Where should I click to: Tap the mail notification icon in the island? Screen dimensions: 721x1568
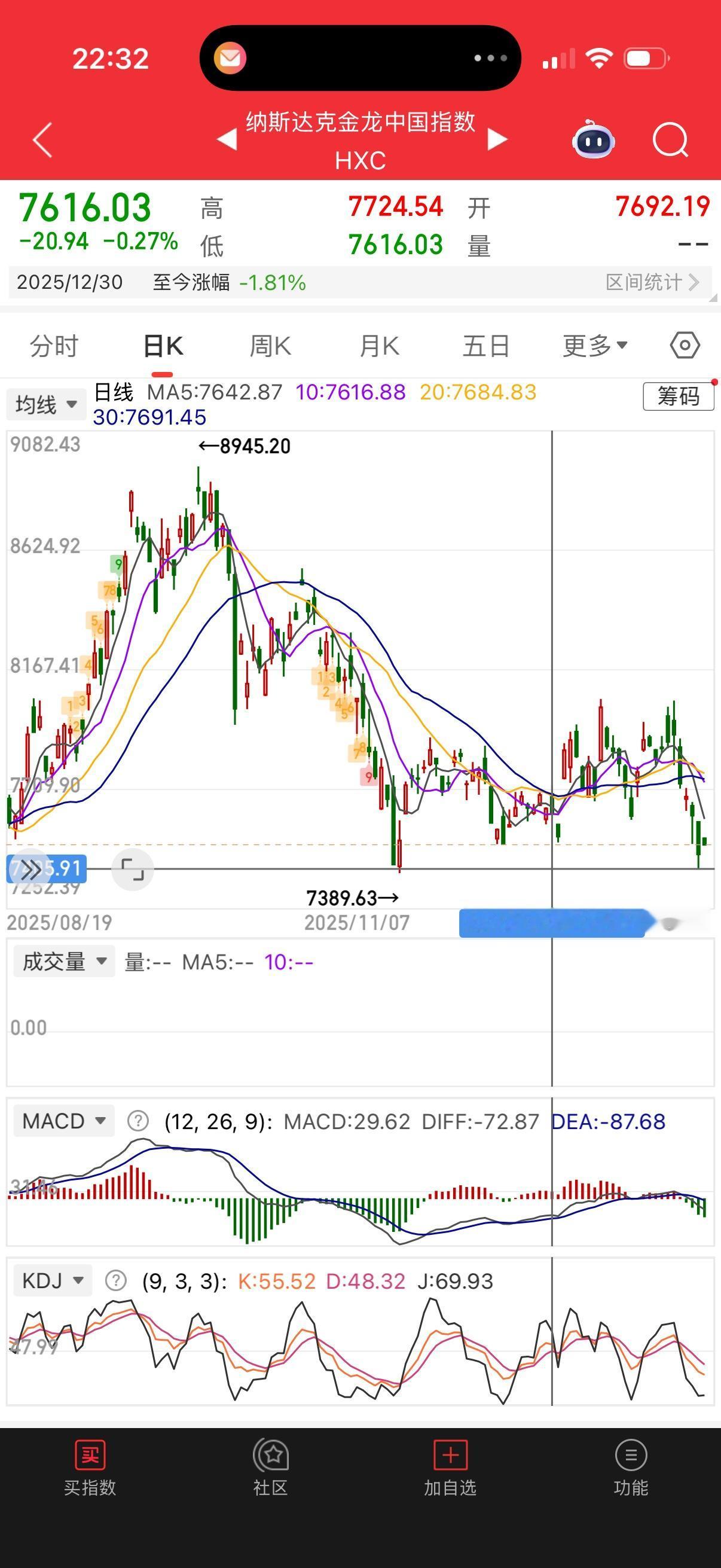coord(230,59)
